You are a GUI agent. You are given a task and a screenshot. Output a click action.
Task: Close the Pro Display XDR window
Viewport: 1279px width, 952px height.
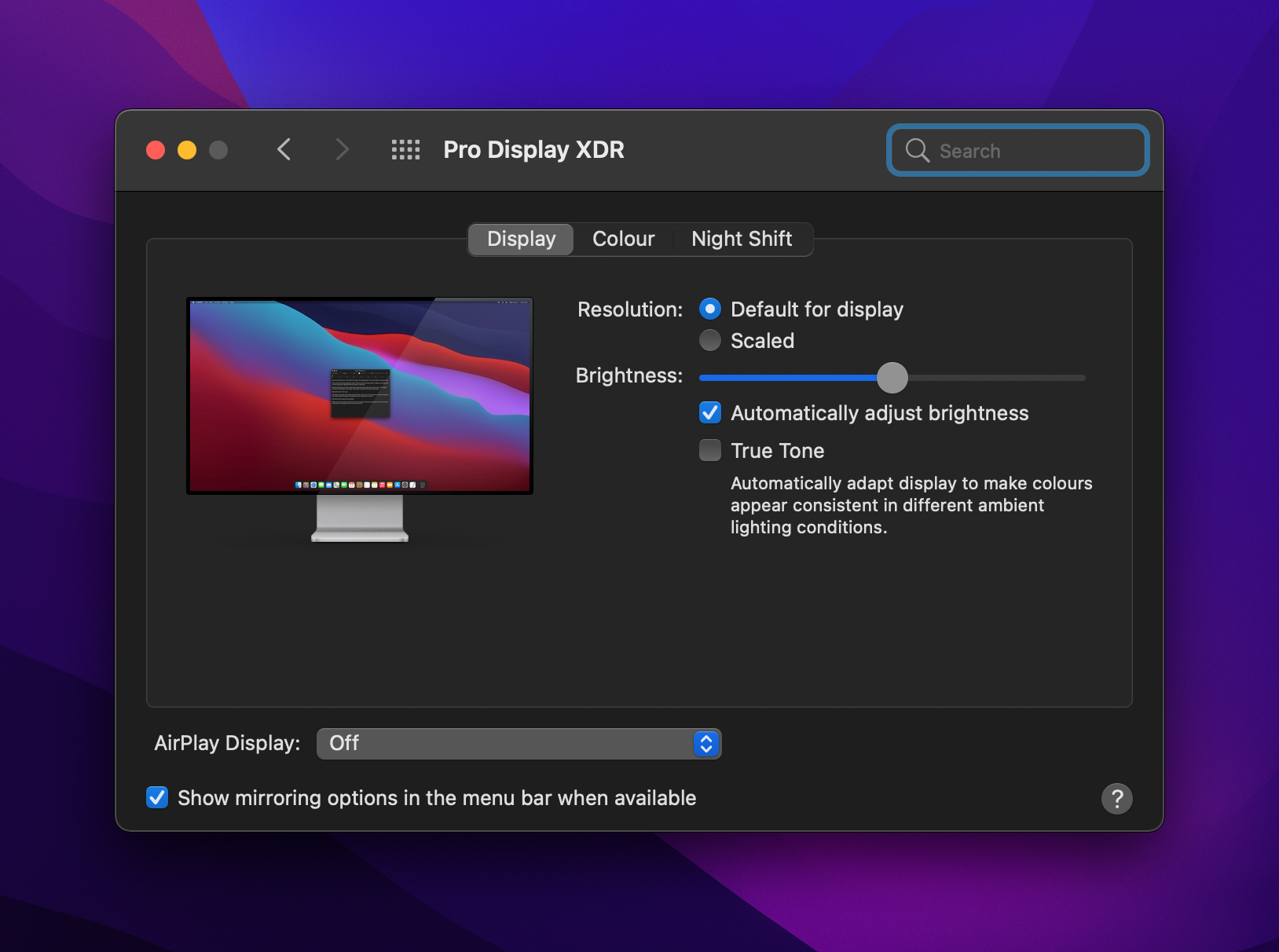coord(156,150)
